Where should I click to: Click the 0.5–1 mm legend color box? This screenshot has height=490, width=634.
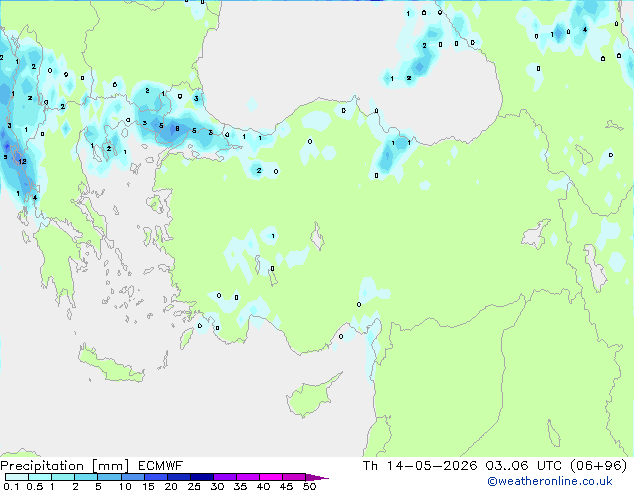coord(40,477)
